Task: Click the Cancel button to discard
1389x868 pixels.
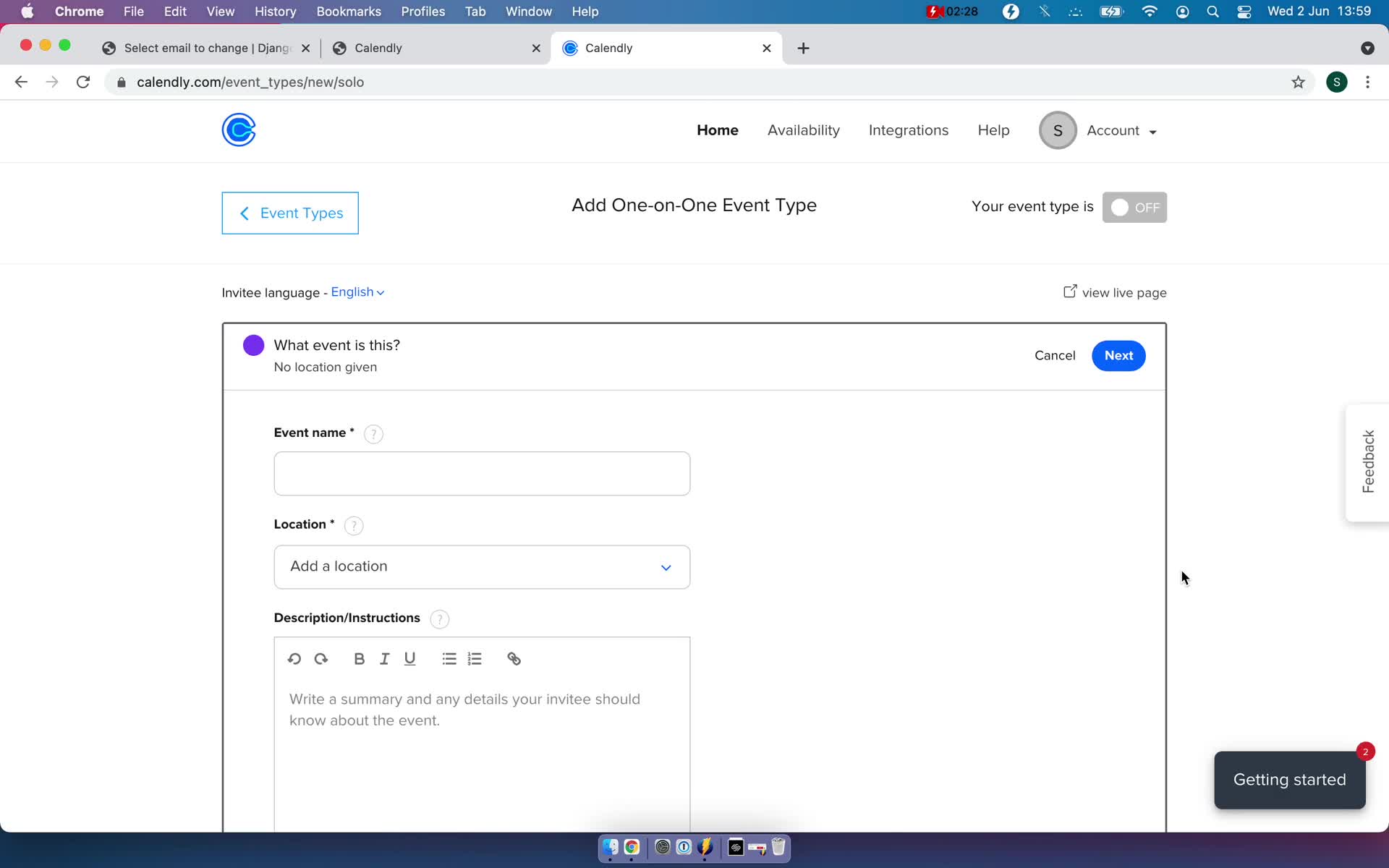Action: point(1055,355)
